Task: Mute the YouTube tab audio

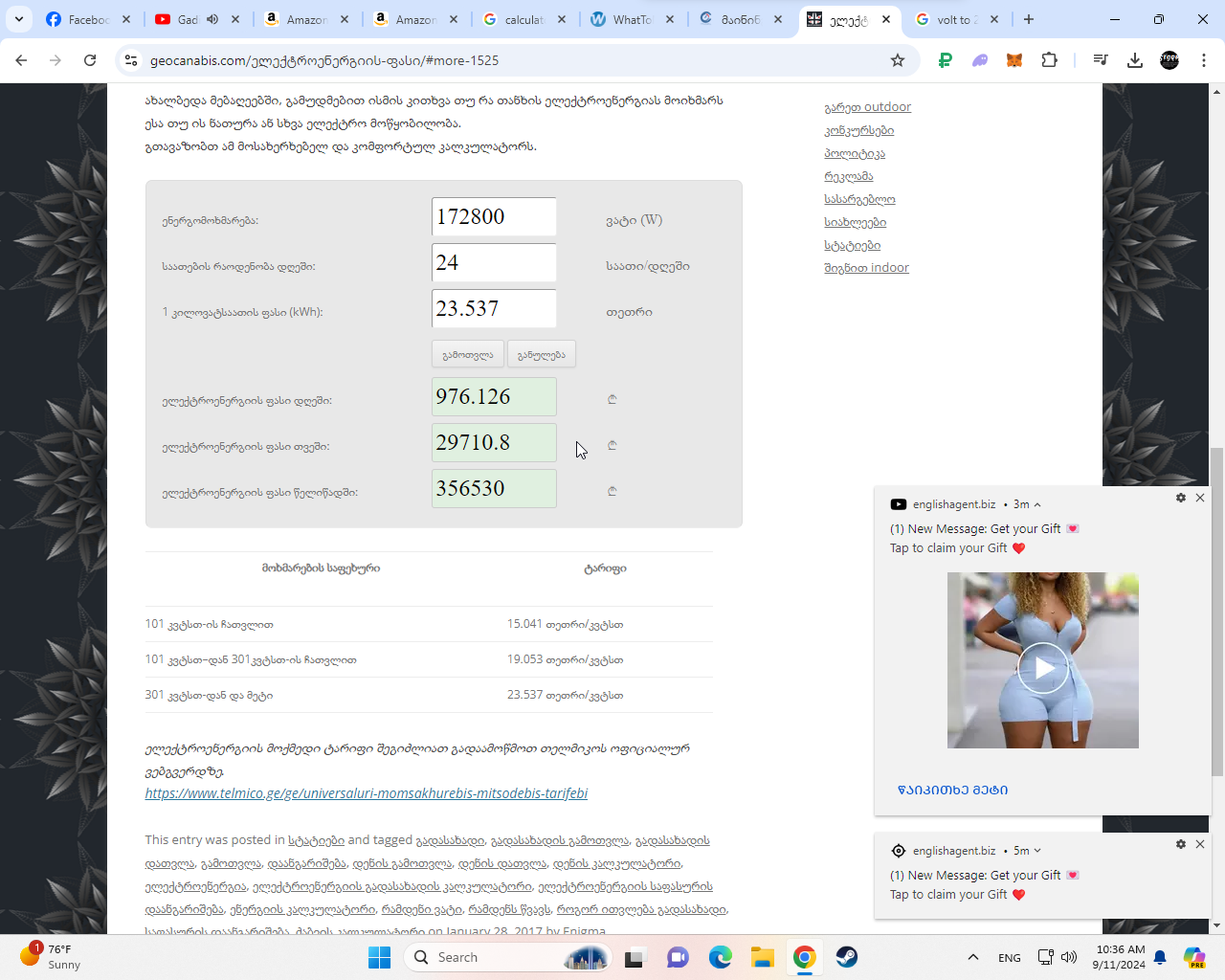Action: point(212,19)
